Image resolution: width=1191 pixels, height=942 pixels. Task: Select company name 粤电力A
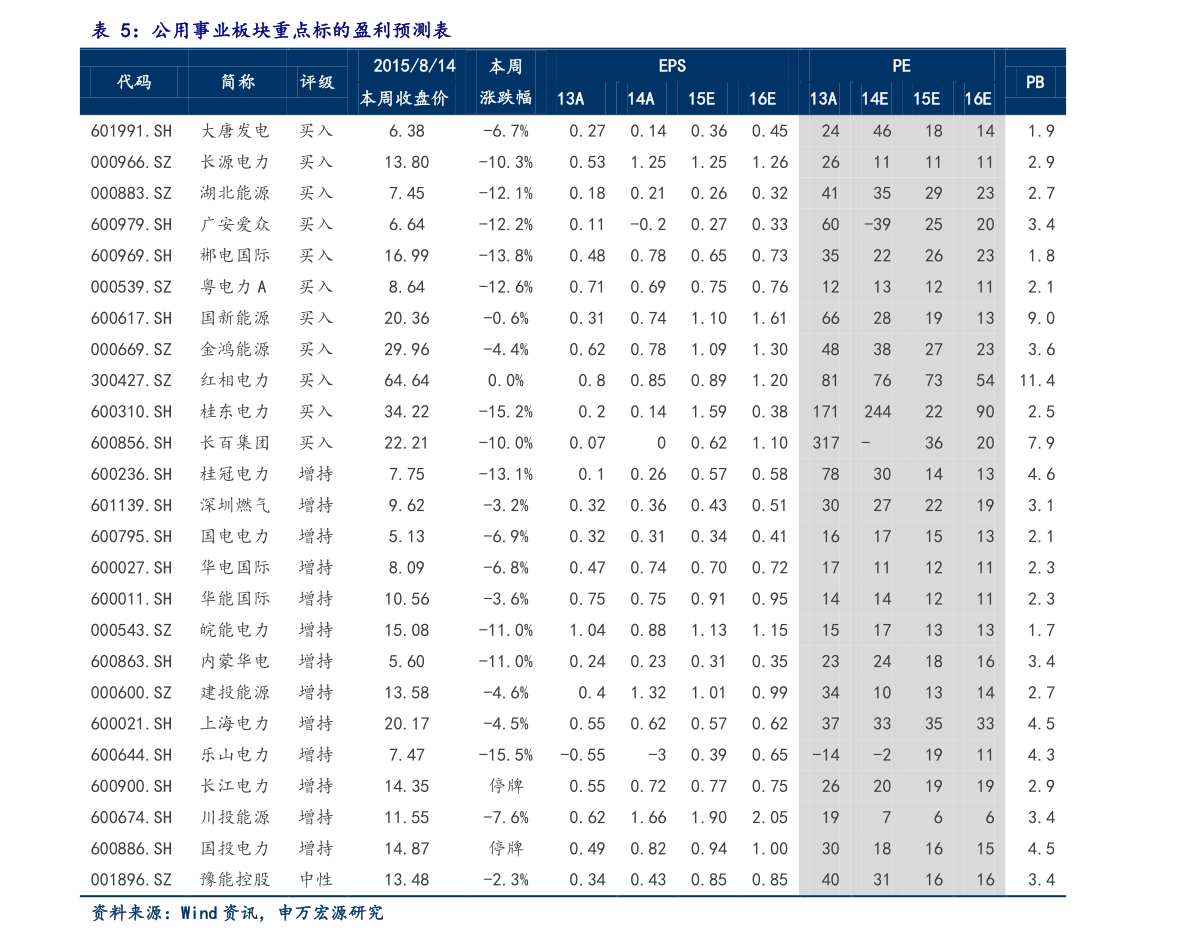(x=234, y=286)
